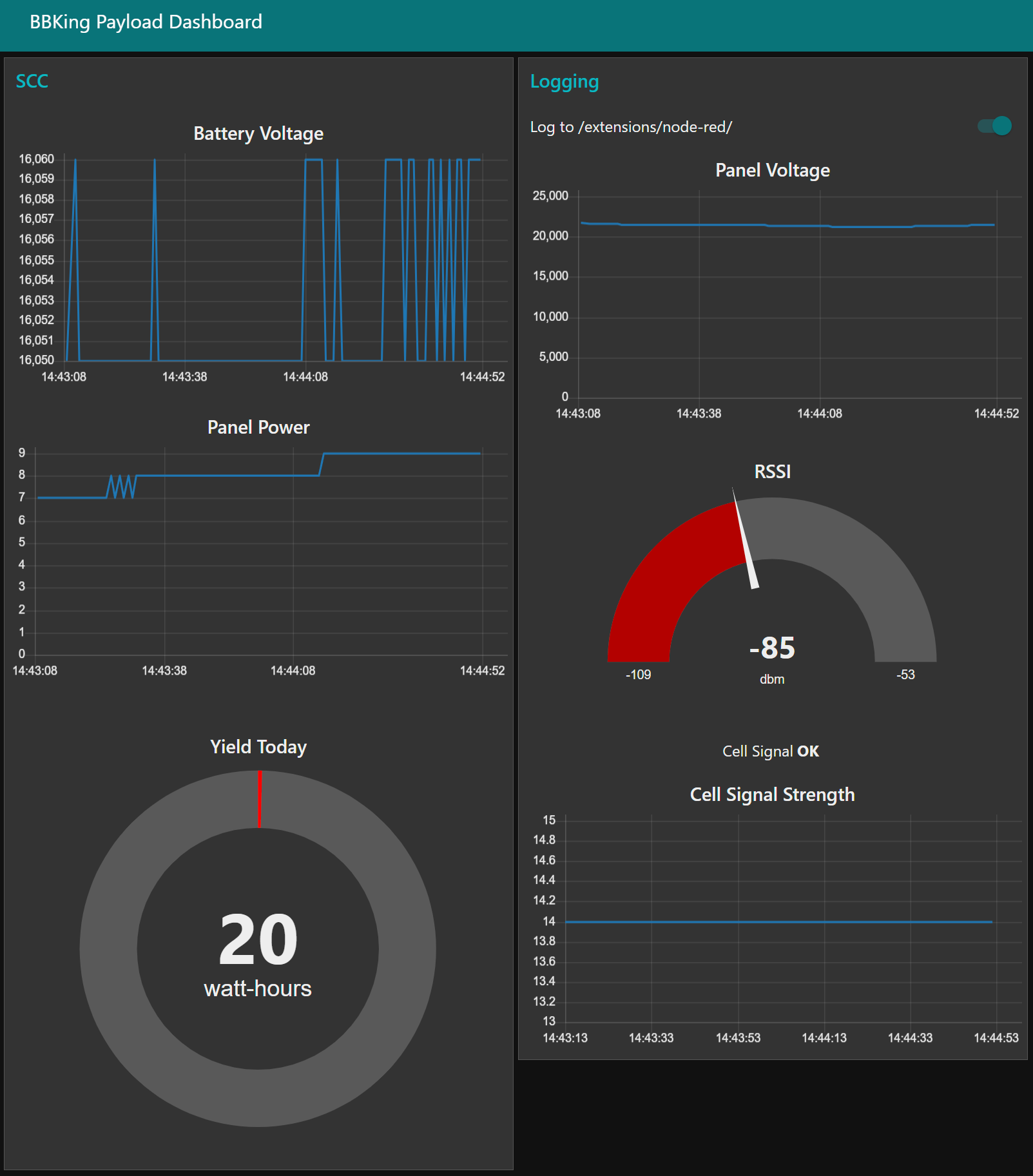Click the BBKing Payload Dashboard title
Image resolution: width=1033 pixels, height=1176 pixels.
pos(146,22)
